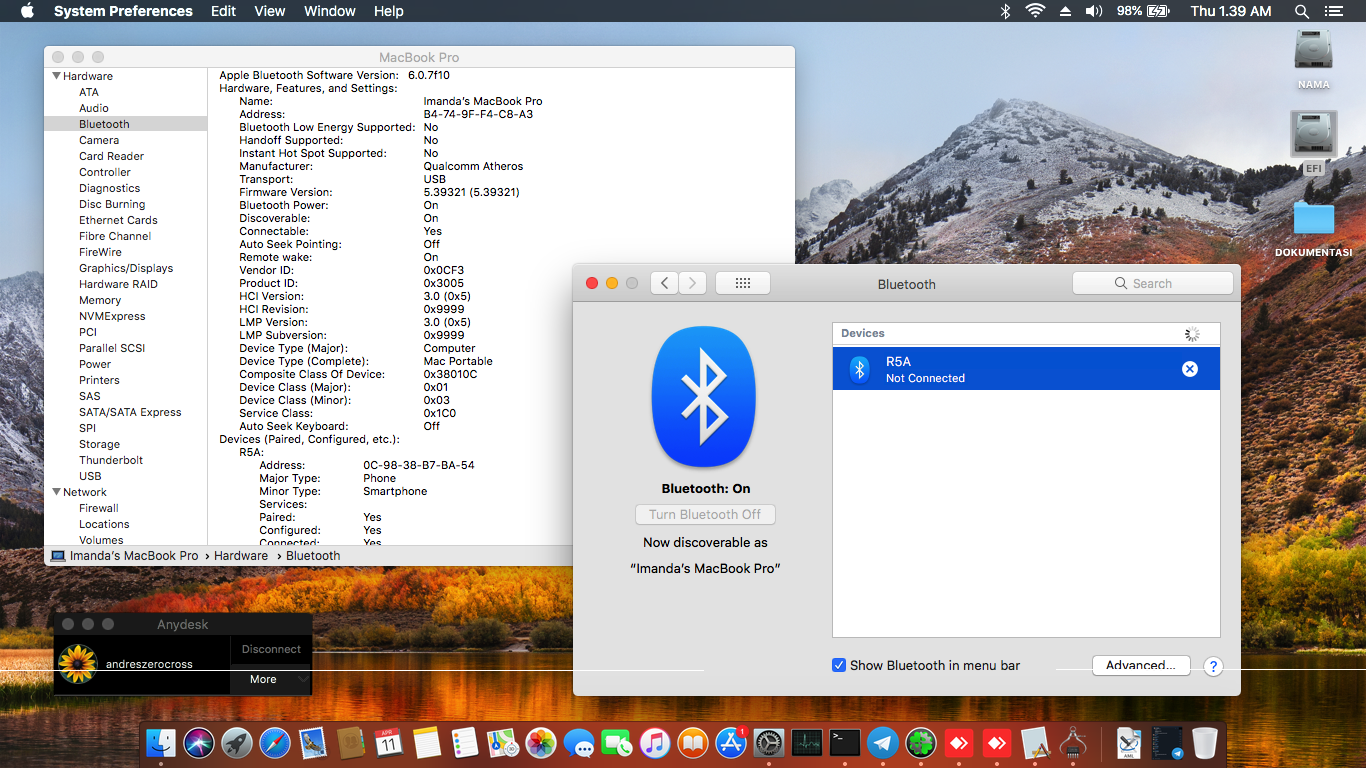
Task: Open Safari from the dock
Action: point(275,742)
